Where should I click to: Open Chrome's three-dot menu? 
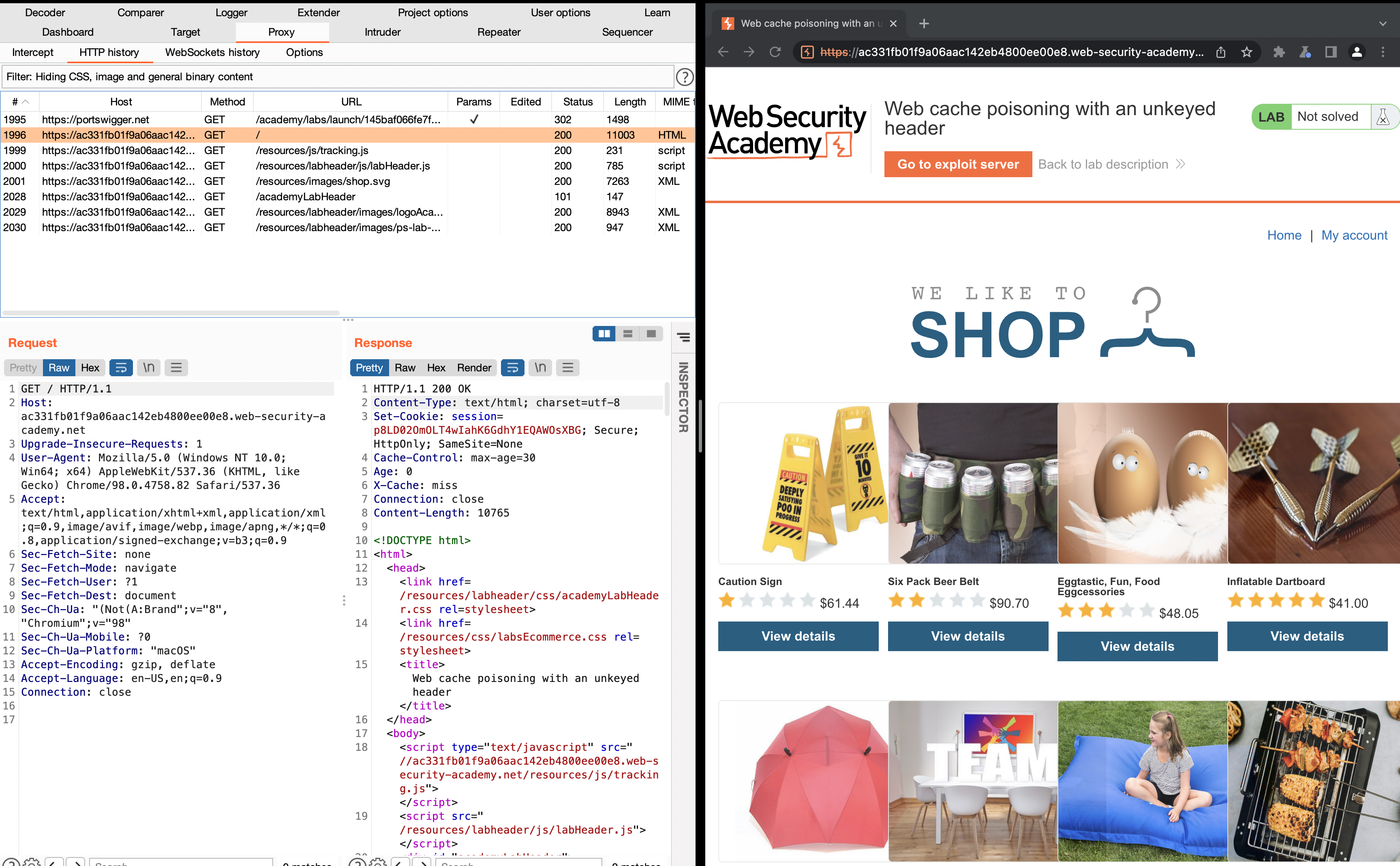(1383, 52)
